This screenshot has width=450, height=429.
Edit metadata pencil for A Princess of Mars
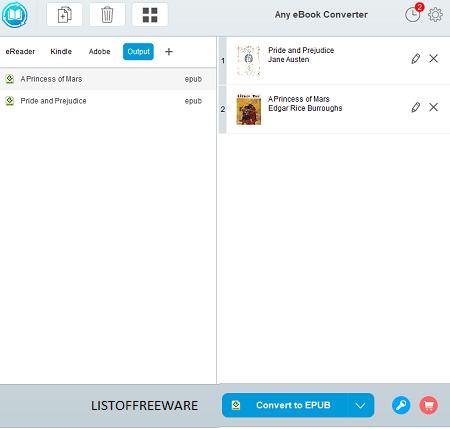pyautogui.click(x=416, y=107)
